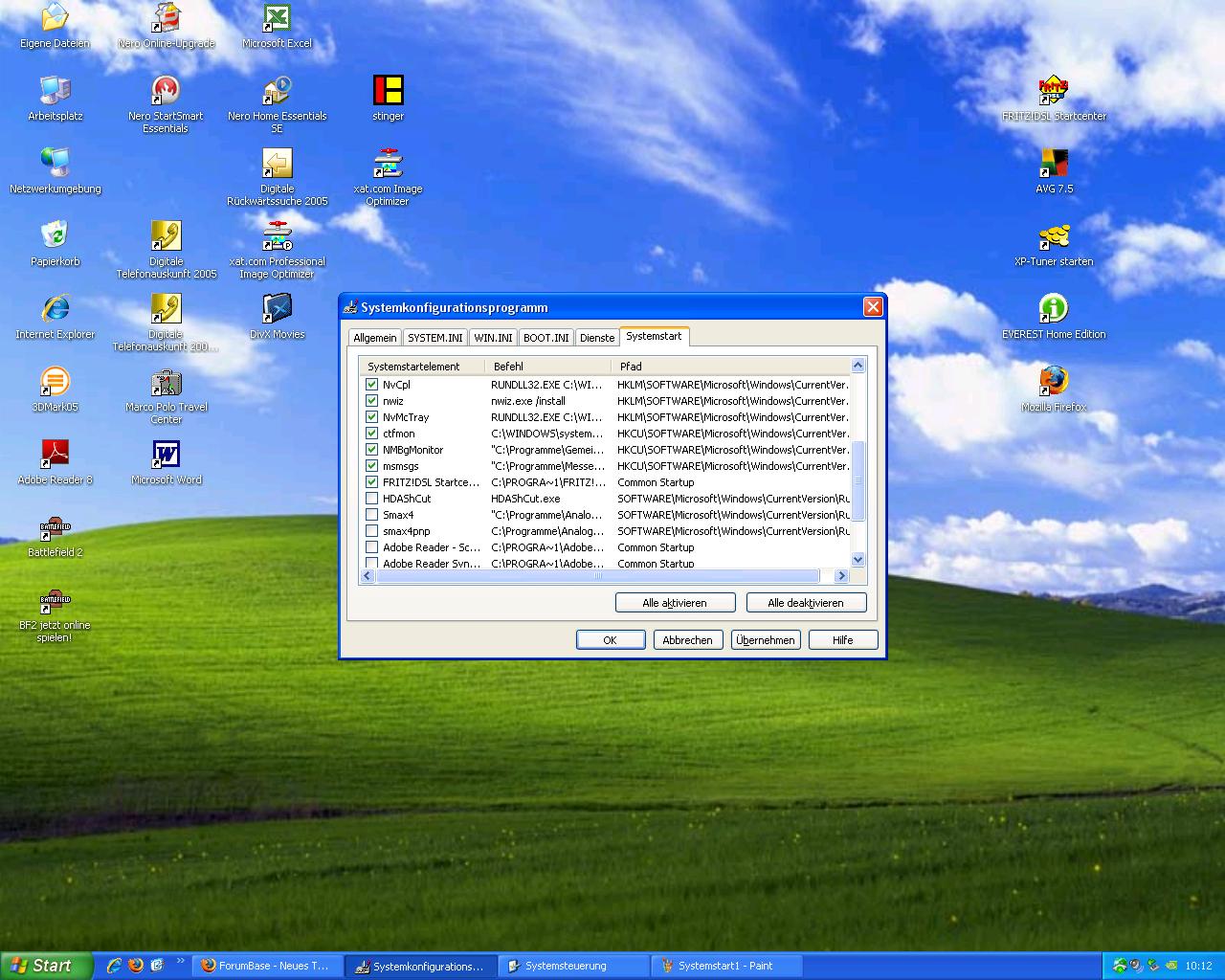Enable Smax4 startup checkbox
This screenshot has width=1225, height=980.
372,515
